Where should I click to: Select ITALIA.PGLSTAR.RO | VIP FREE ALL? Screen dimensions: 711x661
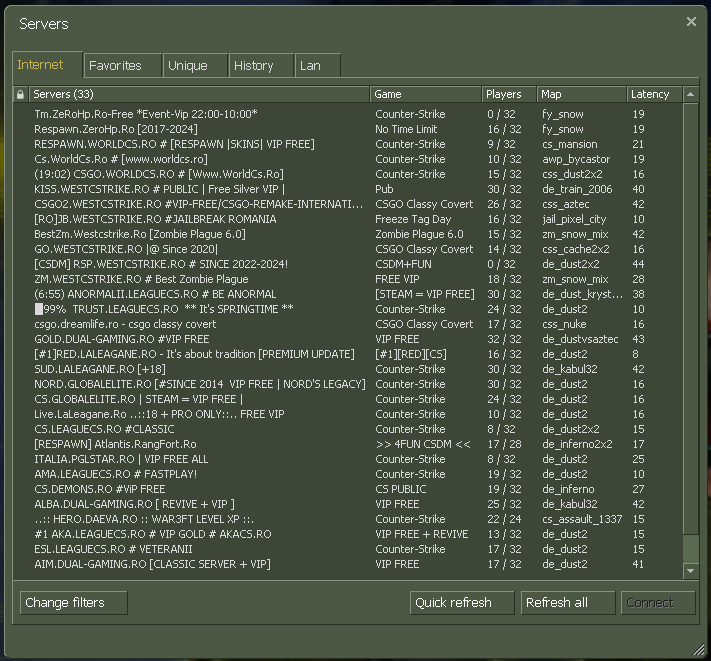(348, 459)
